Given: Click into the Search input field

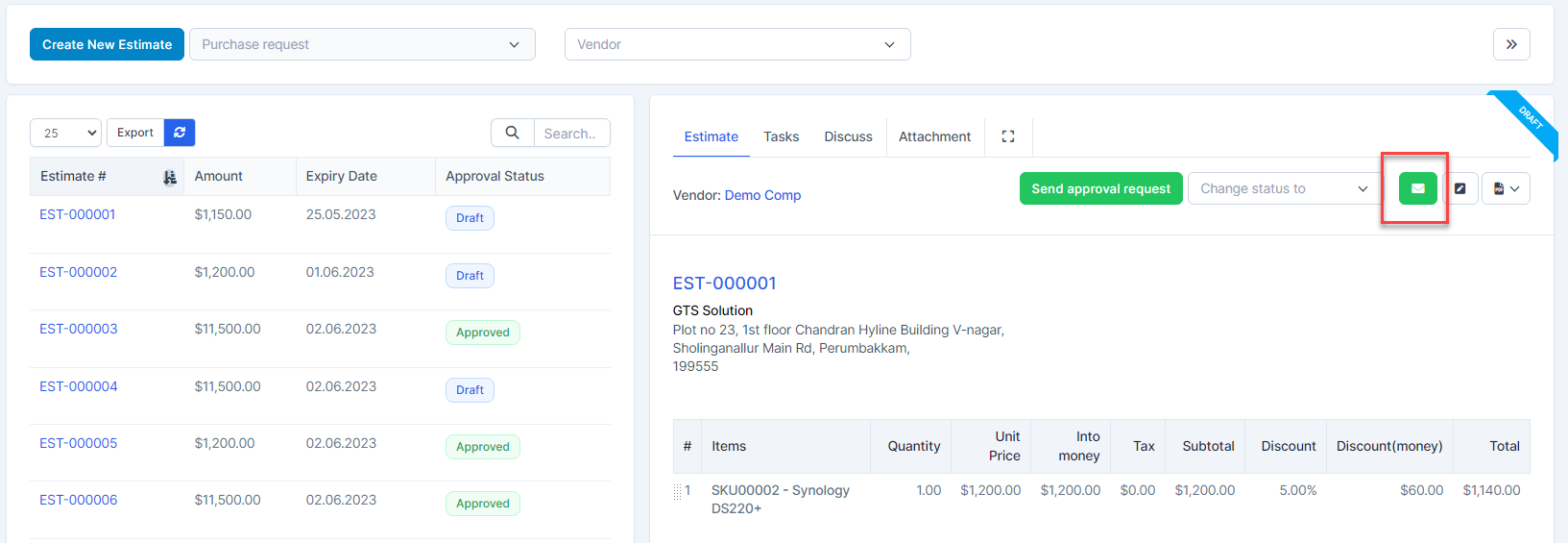Looking at the screenshot, I should 571,133.
